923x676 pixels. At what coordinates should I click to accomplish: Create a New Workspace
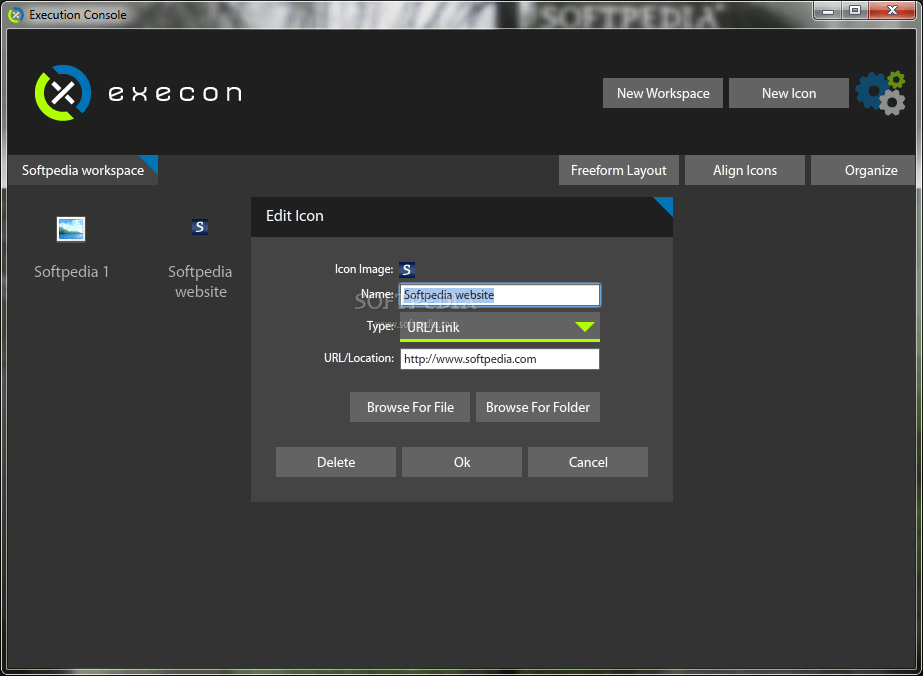[x=663, y=93]
